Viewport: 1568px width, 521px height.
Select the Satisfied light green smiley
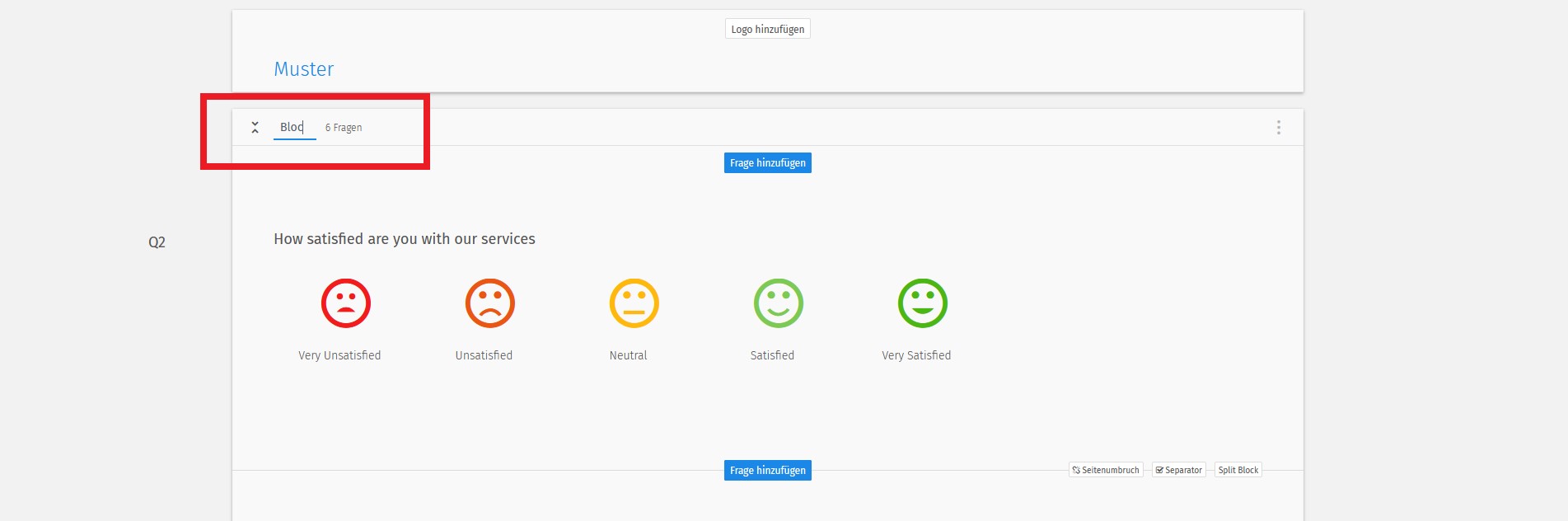(779, 303)
